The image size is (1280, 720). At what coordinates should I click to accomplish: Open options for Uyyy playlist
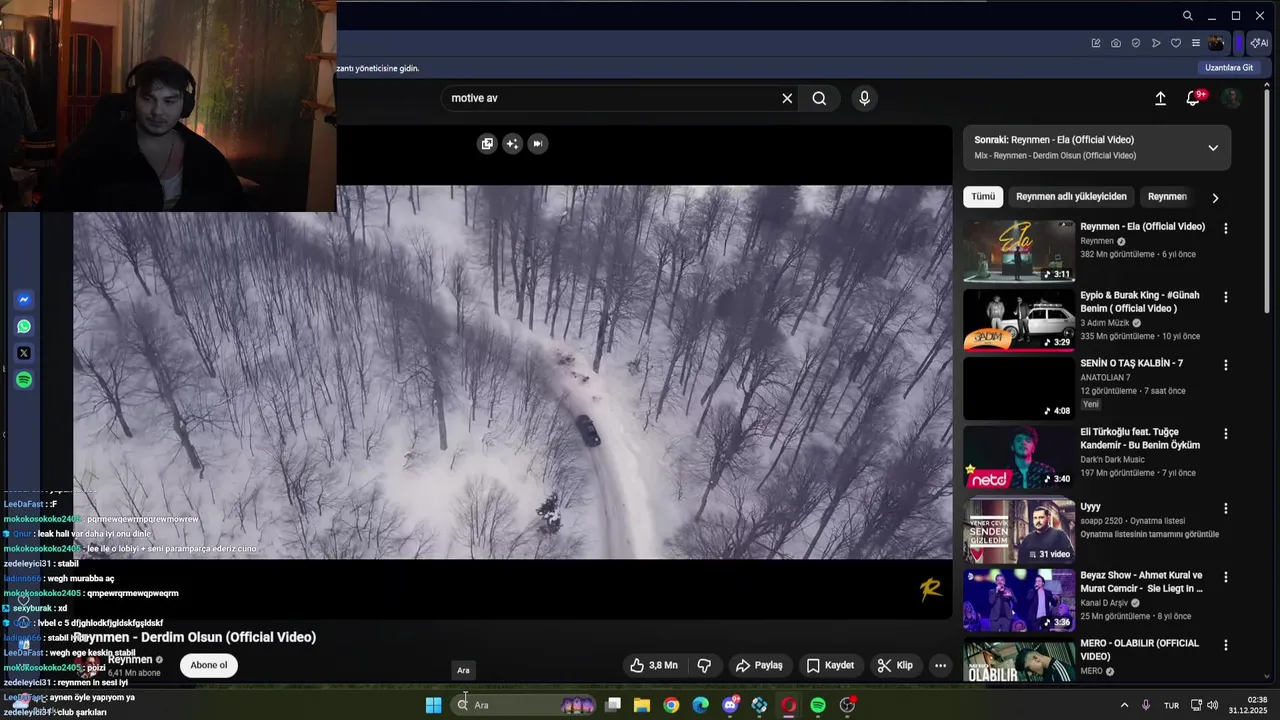pos(1225,508)
